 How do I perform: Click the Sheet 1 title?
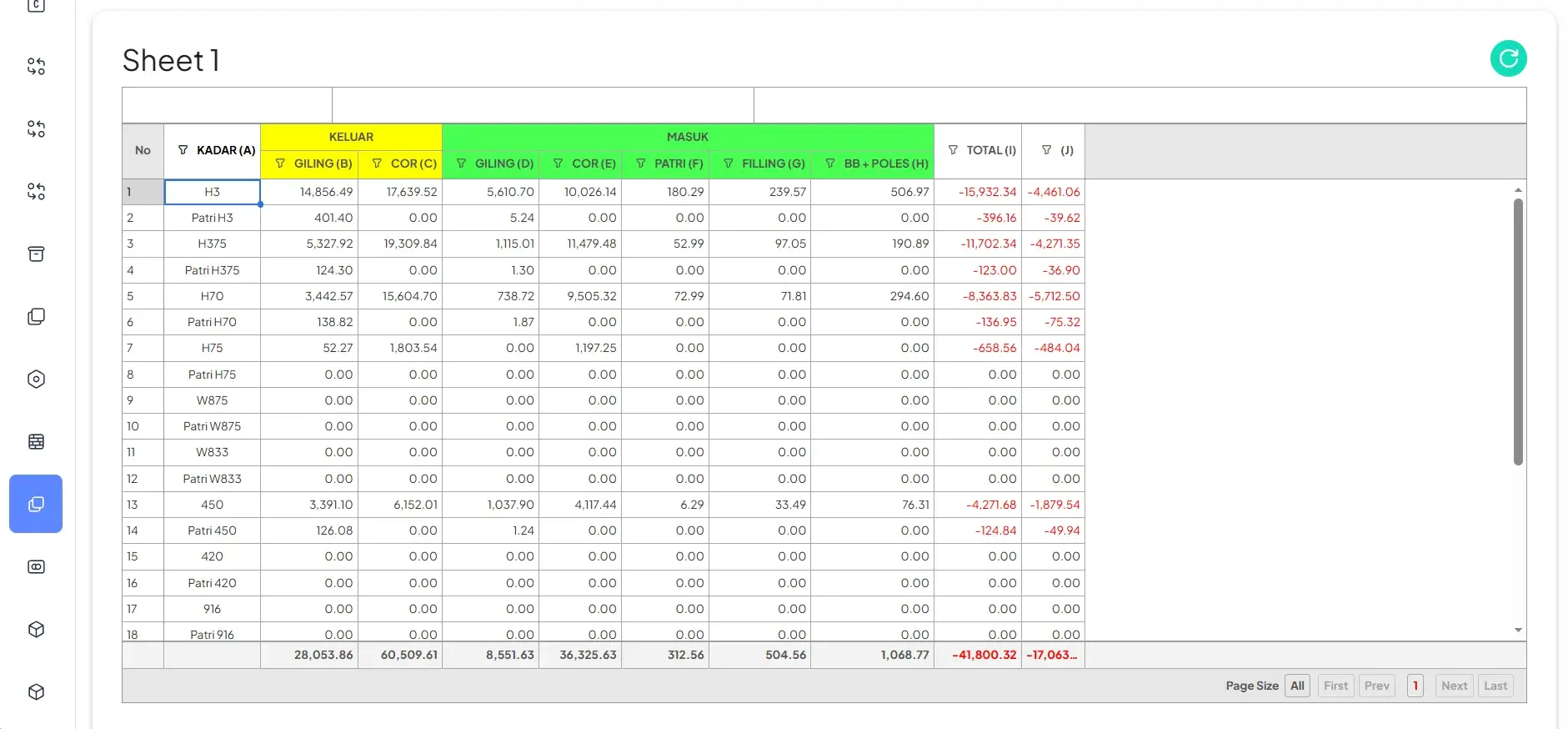(x=171, y=60)
